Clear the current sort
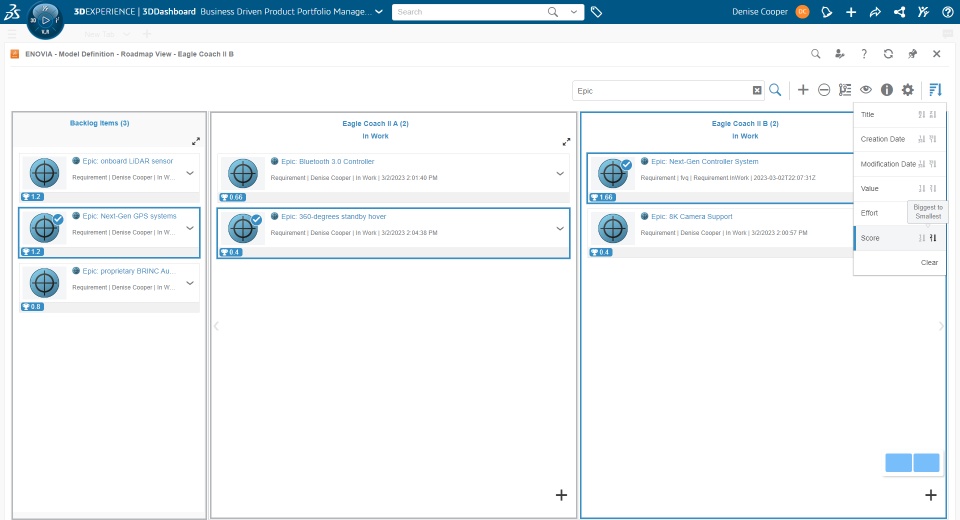The width and height of the screenshot is (960, 520). click(x=929, y=263)
